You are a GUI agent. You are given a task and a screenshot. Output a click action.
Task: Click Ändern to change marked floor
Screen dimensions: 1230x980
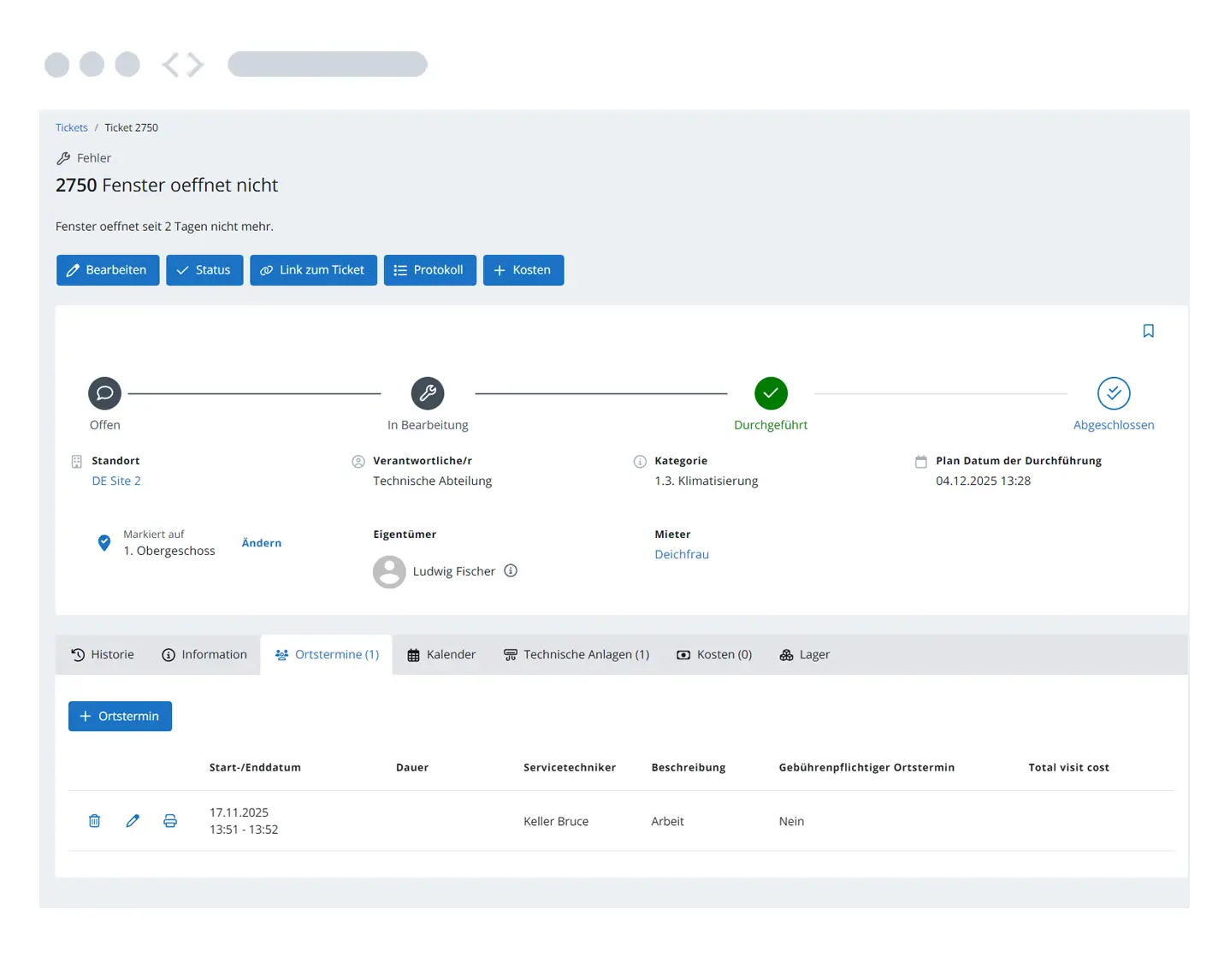(x=262, y=544)
